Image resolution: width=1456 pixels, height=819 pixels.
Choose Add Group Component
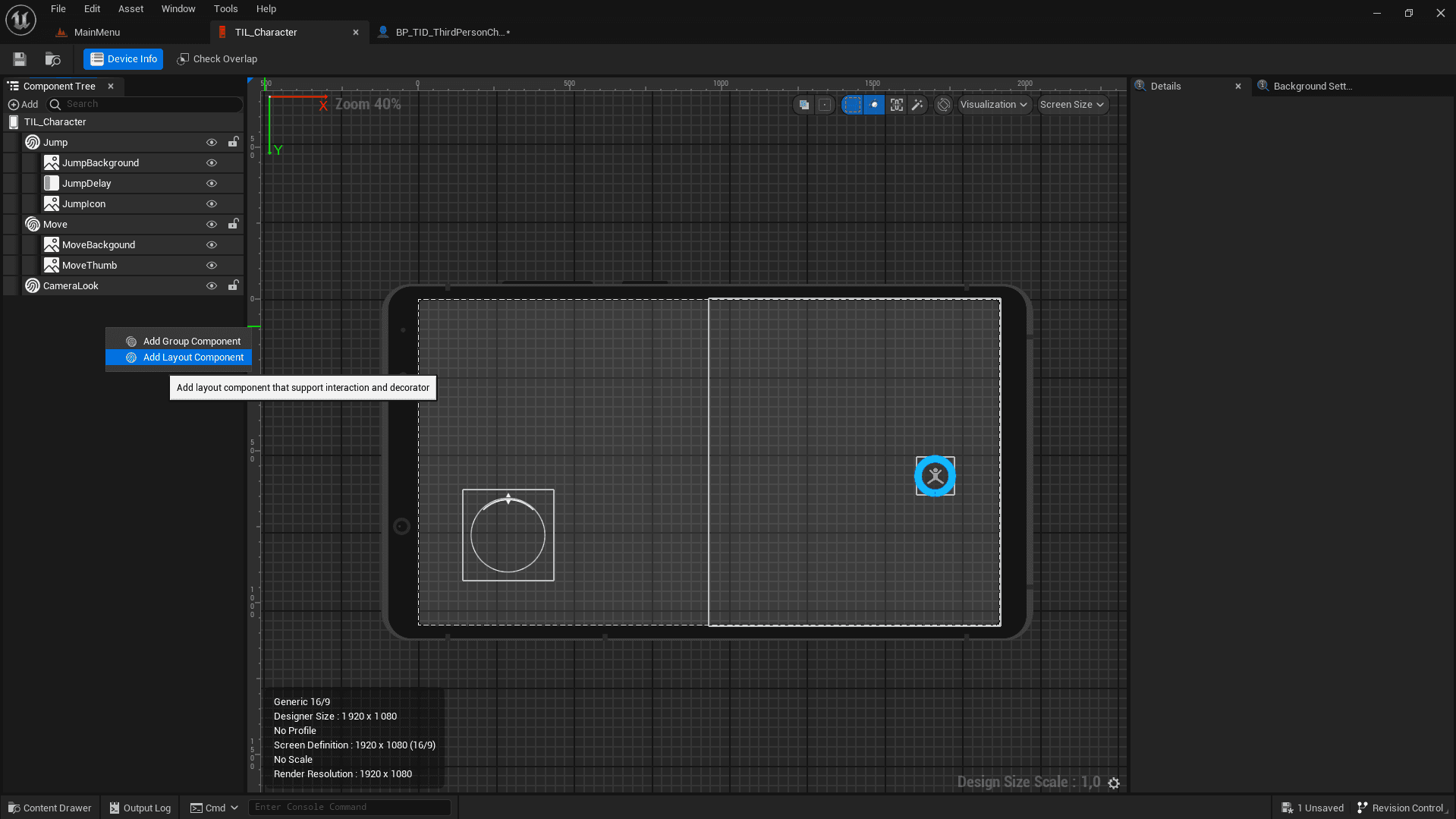point(179,342)
